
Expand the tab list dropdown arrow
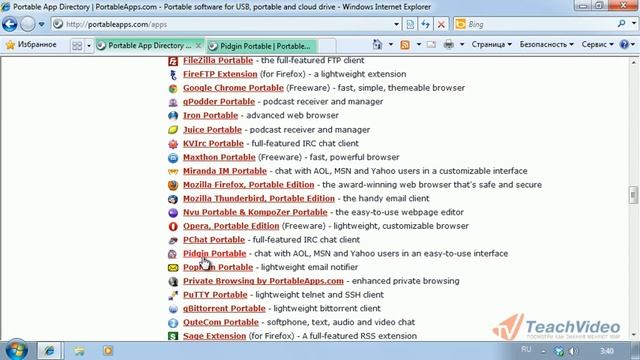point(89,46)
